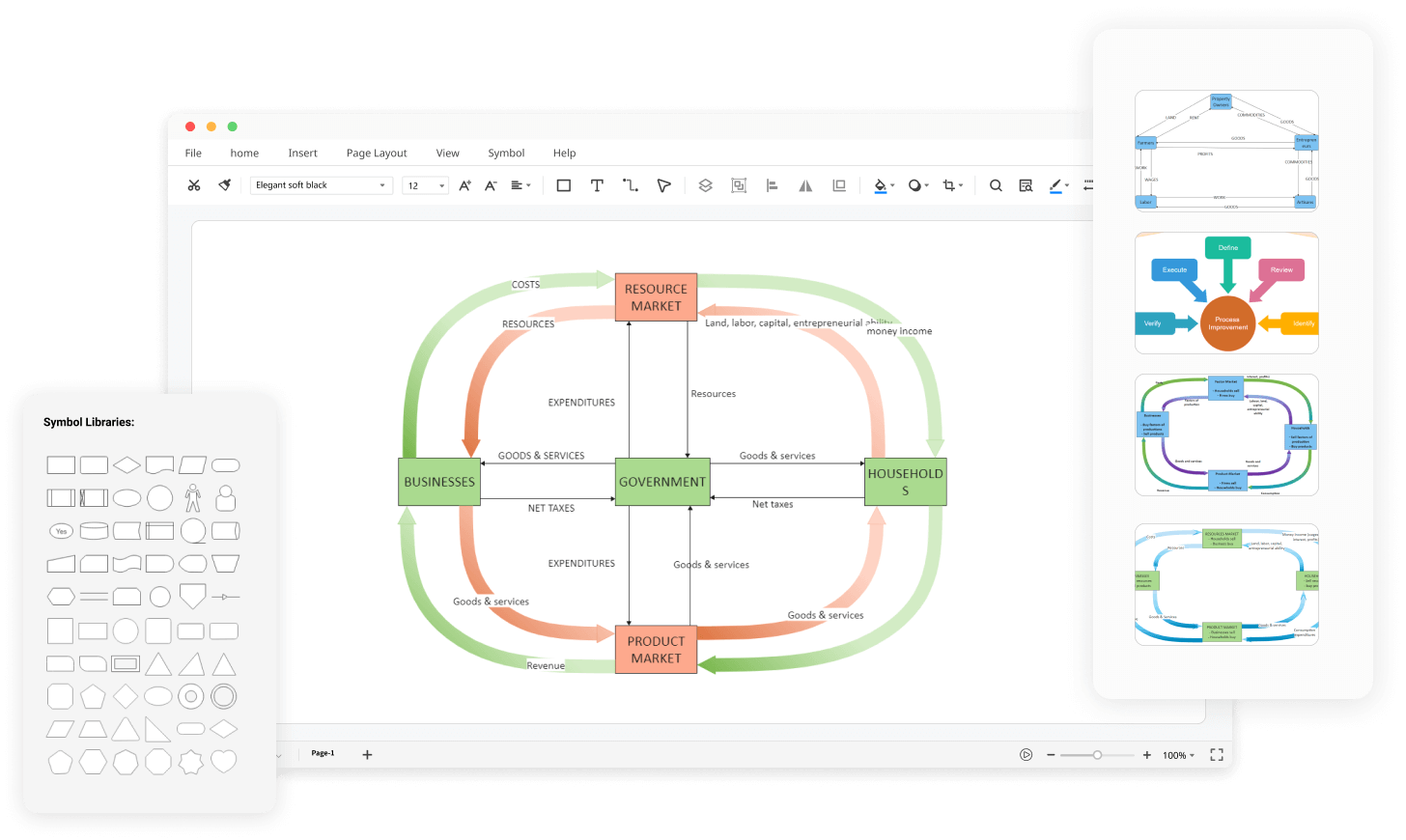Screen dimensions: 1406x840
Task: Open the Process Improvement template thumbnail
Action: point(1226,294)
